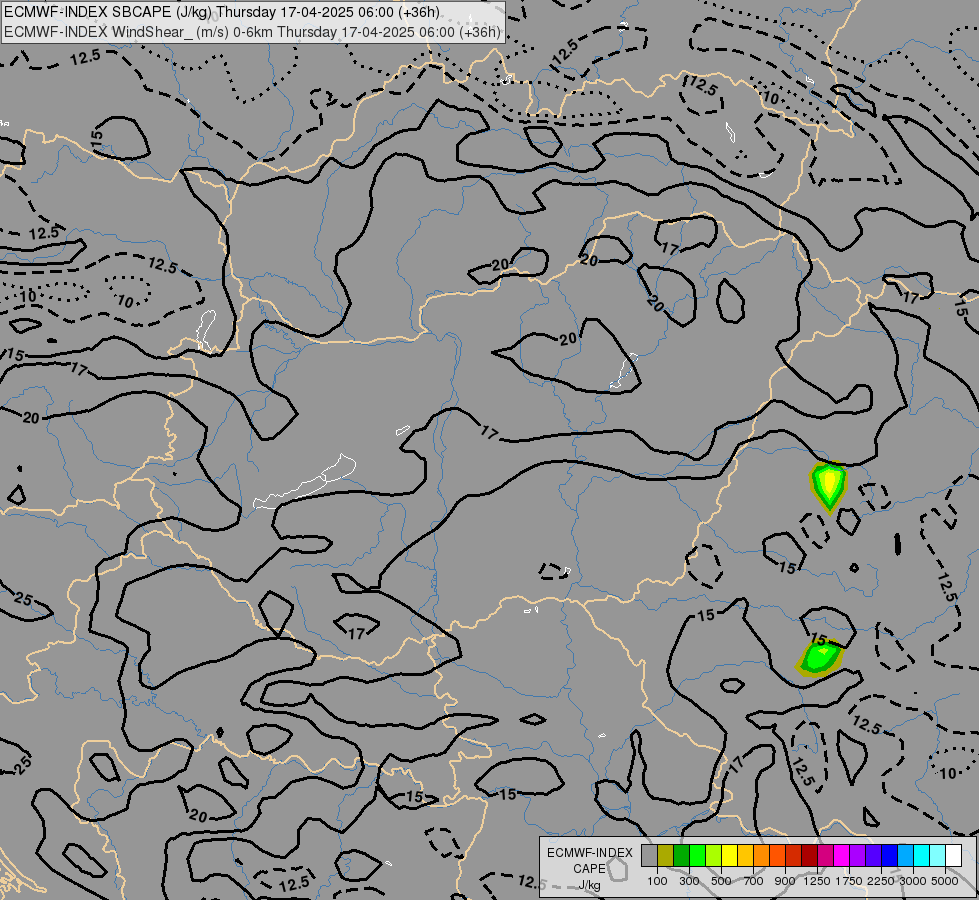This screenshot has width=979, height=900.
Task: Click the amber swatch above 700 tick
Action: coord(745,855)
